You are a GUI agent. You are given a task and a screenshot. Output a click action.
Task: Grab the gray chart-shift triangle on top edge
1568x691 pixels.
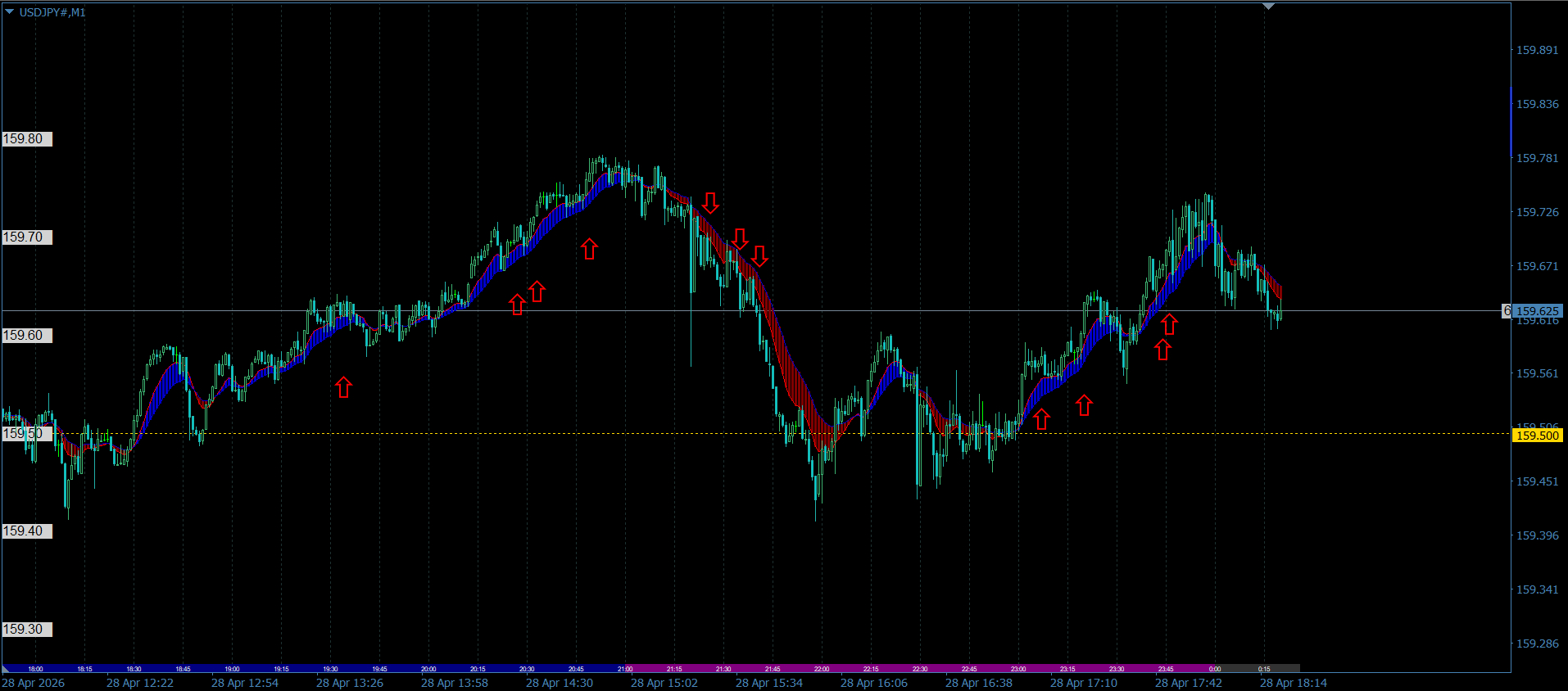coord(1269,7)
